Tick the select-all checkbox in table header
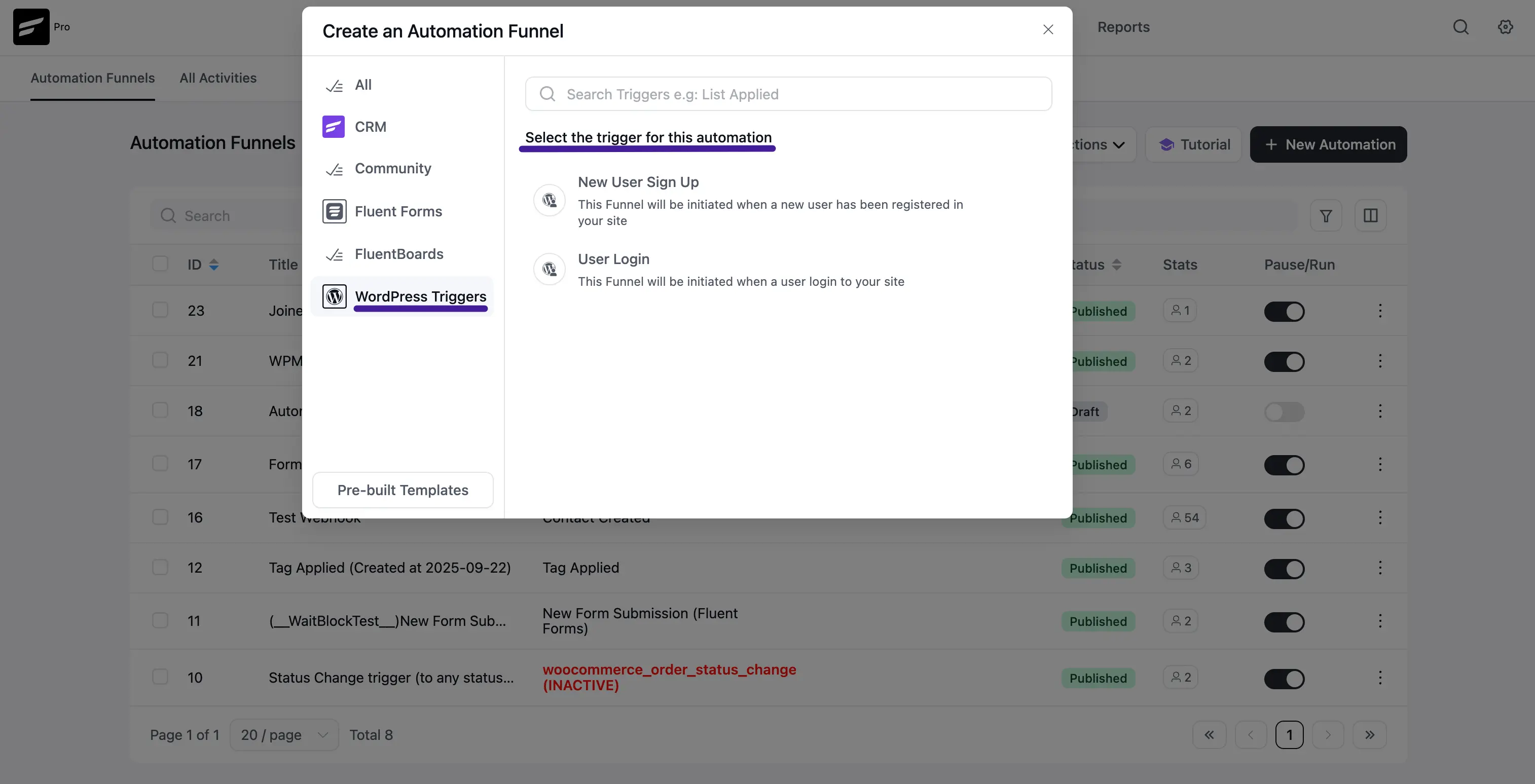 click(x=160, y=264)
